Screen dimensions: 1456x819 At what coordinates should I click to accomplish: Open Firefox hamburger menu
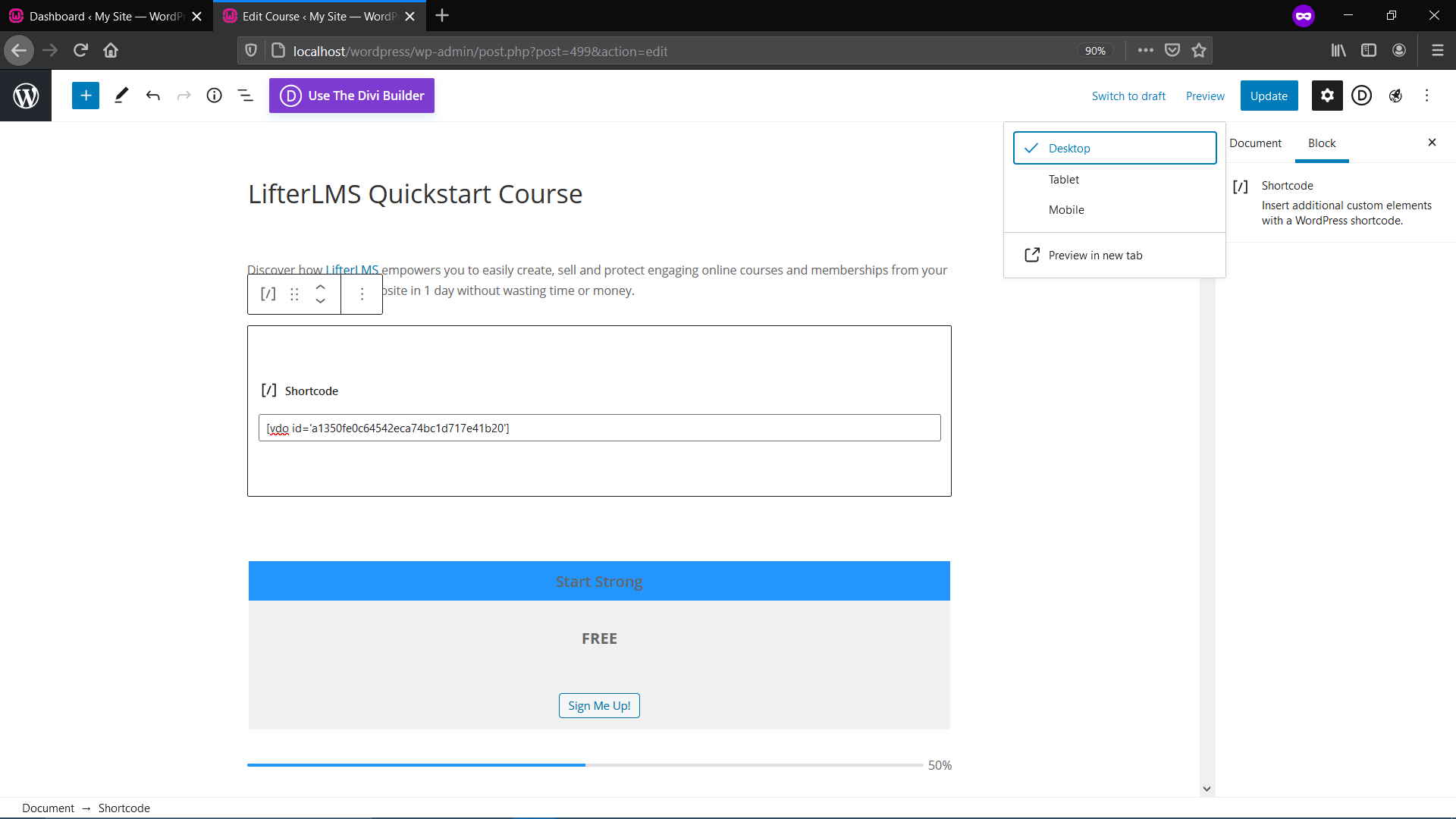coord(1438,51)
